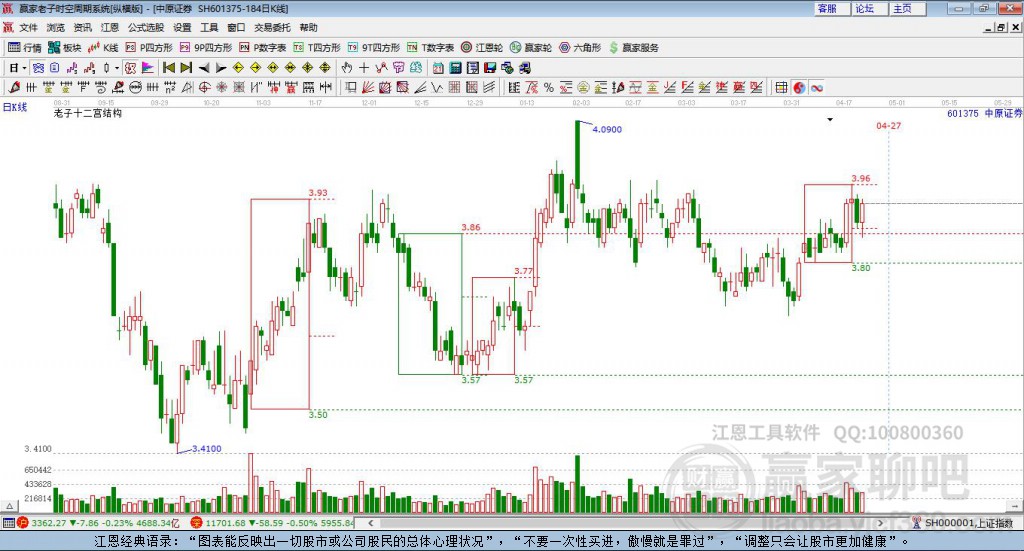Open the calendar icon in second toolbar
The height and width of the screenshot is (551, 1024).
(x=438, y=68)
